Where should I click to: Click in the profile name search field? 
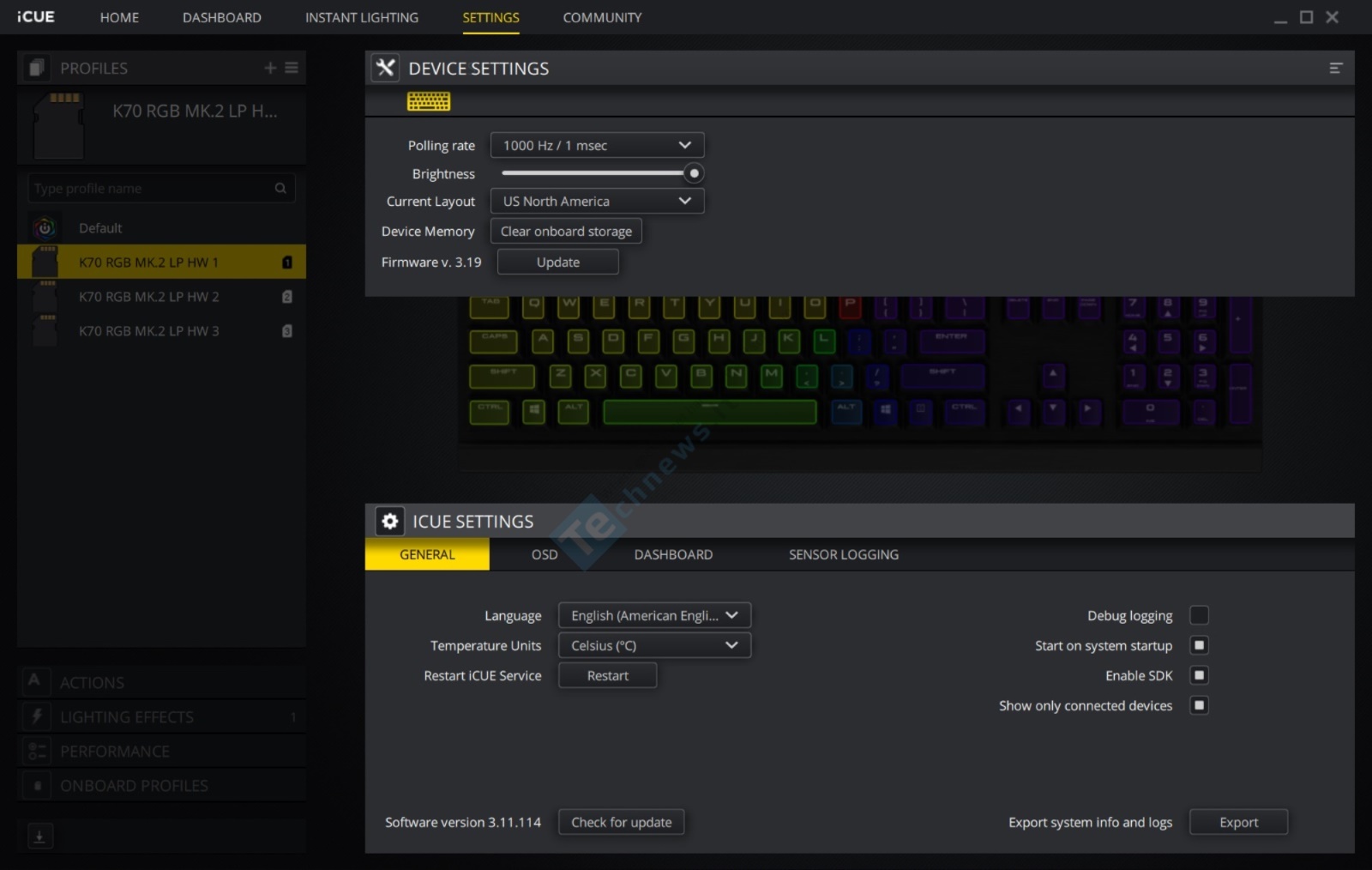pyautogui.click(x=160, y=188)
